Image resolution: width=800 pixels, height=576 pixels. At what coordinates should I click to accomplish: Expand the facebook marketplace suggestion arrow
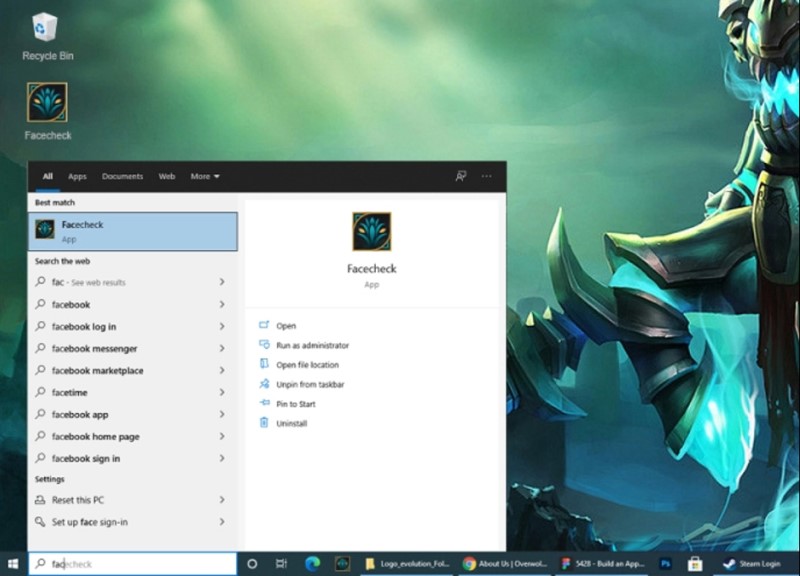(221, 371)
